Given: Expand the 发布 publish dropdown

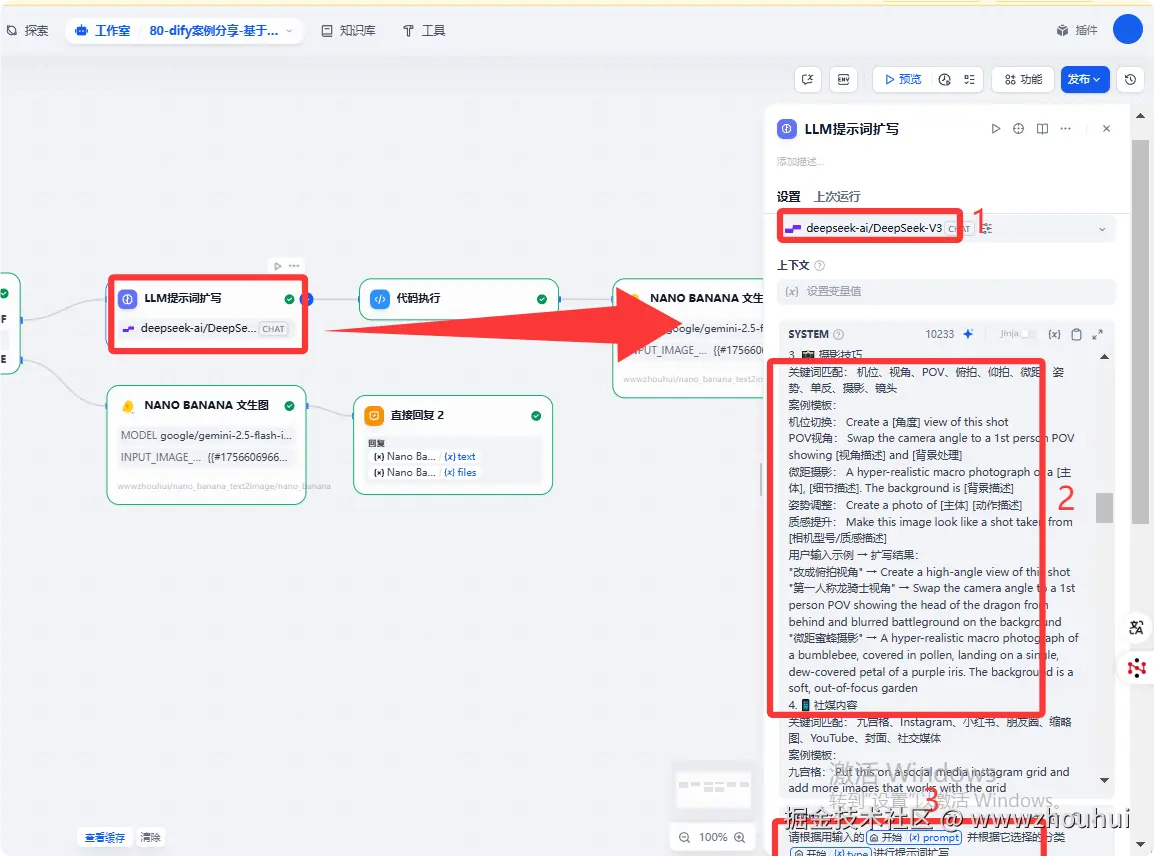Looking at the screenshot, I should click(x=1084, y=79).
